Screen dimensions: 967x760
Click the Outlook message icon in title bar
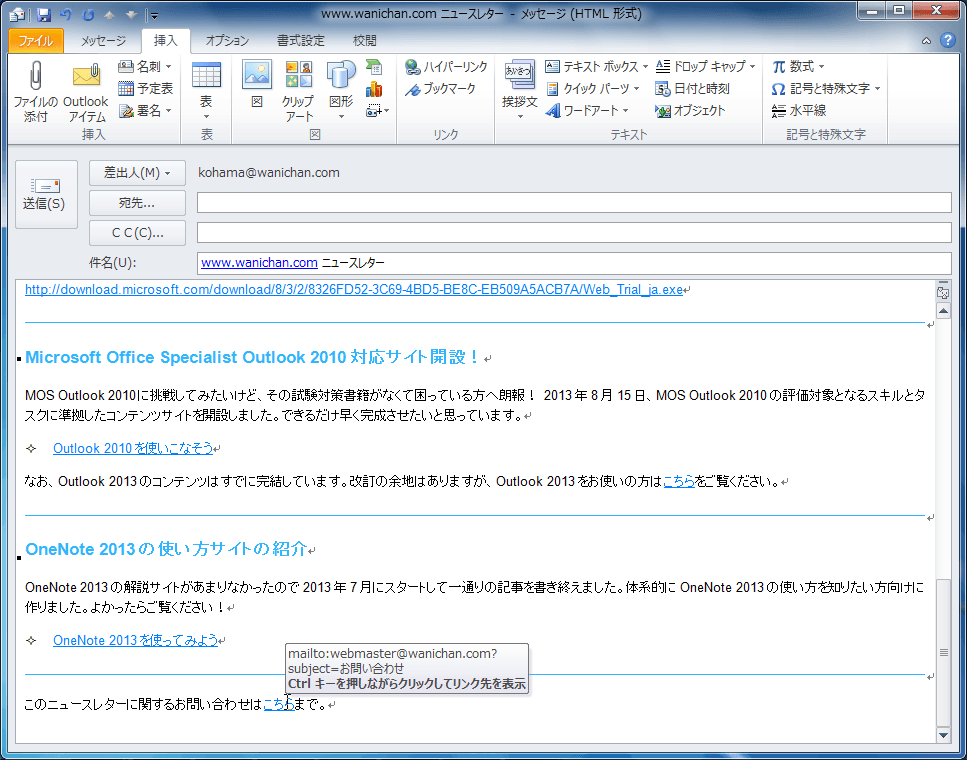(x=17, y=14)
